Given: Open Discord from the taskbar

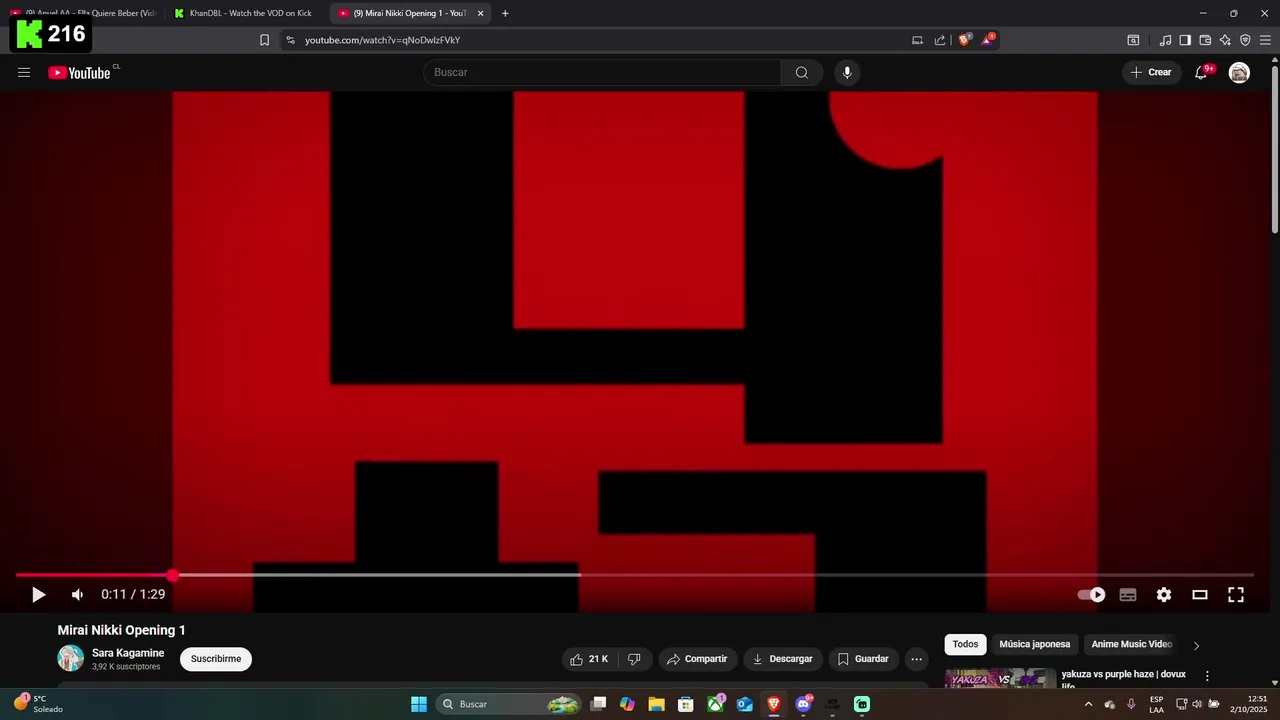Looking at the screenshot, I should (x=803, y=704).
